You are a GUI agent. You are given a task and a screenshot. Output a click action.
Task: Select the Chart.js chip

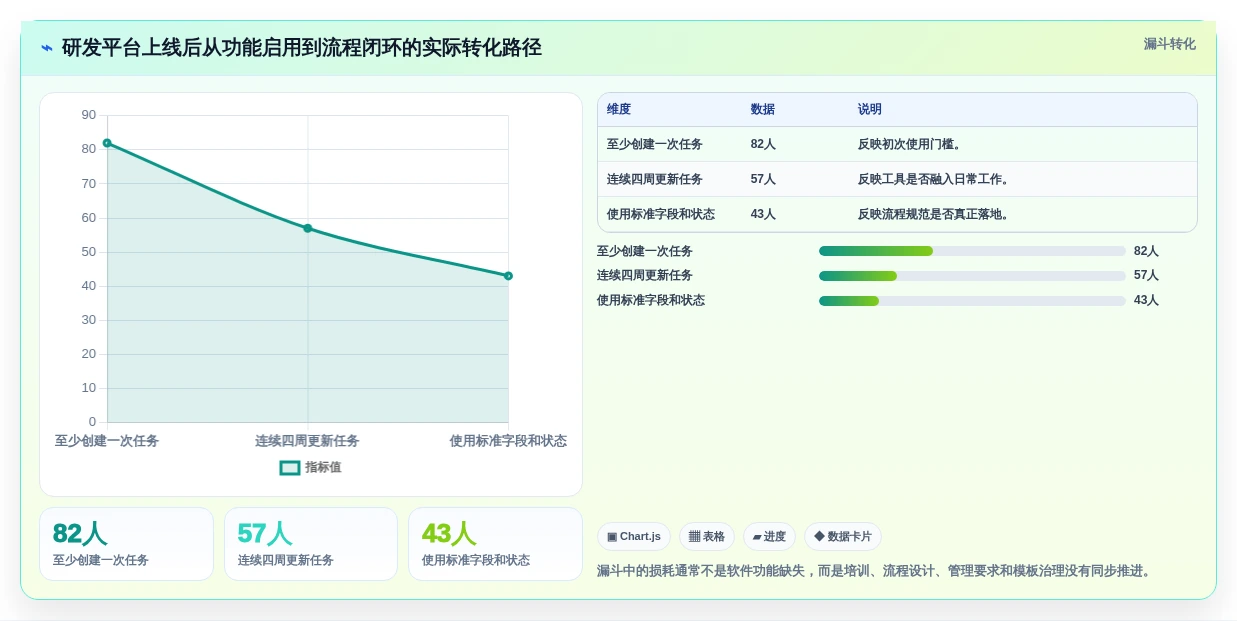pyautogui.click(x=634, y=537)
